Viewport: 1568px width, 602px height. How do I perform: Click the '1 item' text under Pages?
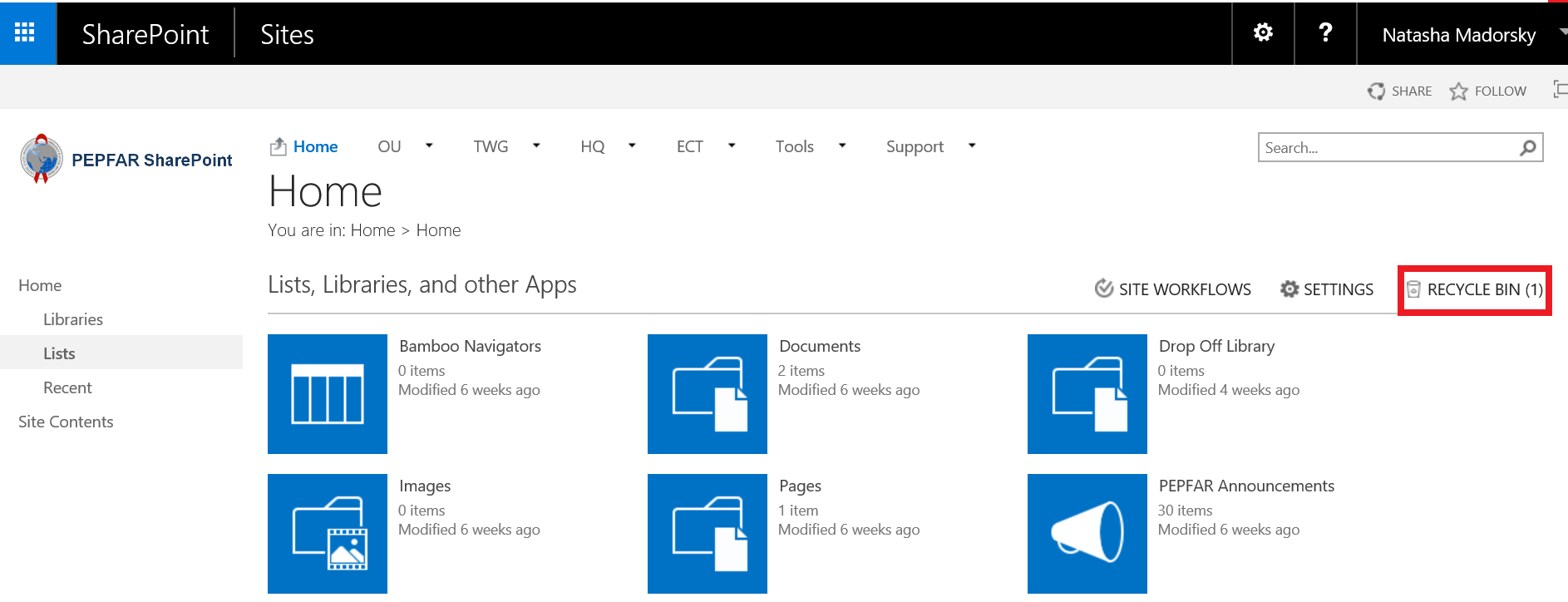pyautogui.click(x=798, y=511)
